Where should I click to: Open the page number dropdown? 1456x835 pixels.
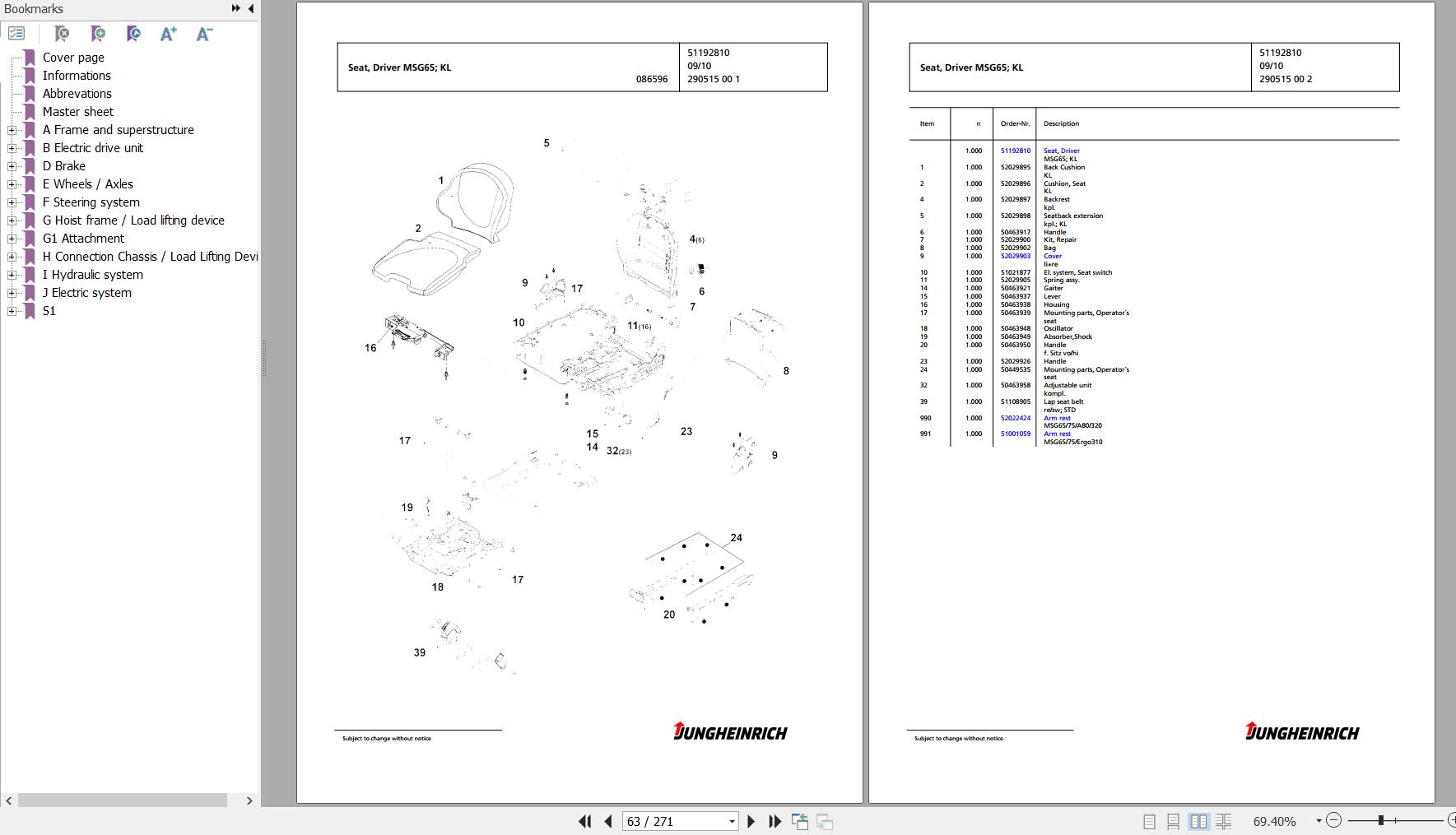pos(732,821)
